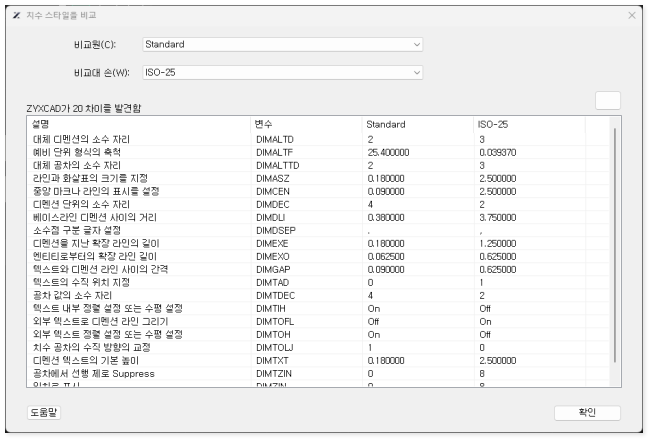This screenshot has height=442, width=652.
Task: Select the DIMTAD variable cell
Action: click(272, 283)
